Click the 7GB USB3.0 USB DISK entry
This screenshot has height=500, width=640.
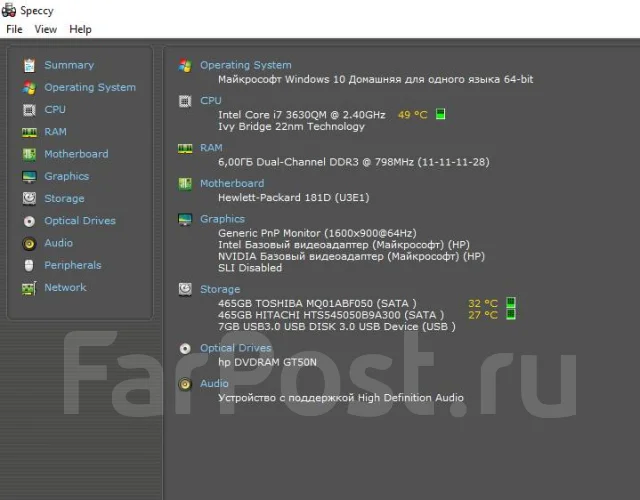pyautogui.click(x=337, y=327)
